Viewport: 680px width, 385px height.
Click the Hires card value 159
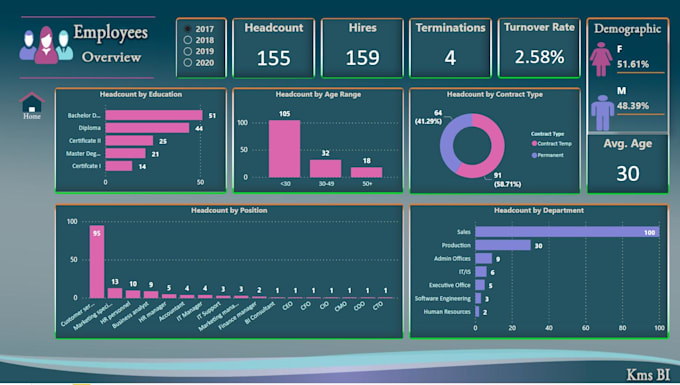pos(363,58)
